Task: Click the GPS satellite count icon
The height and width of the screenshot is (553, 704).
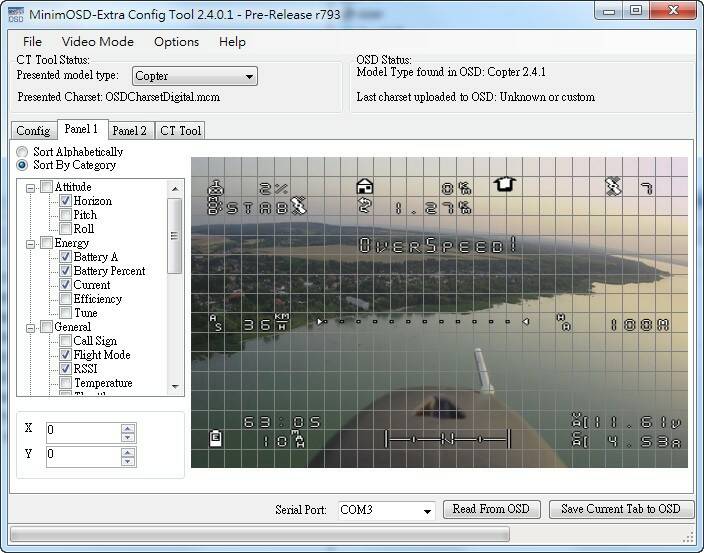Action: click(614, 186)
